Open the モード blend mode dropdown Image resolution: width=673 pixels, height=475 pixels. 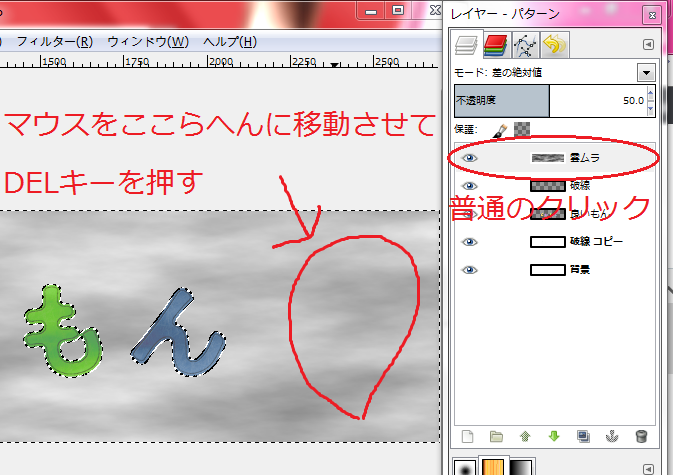(646, 73)
